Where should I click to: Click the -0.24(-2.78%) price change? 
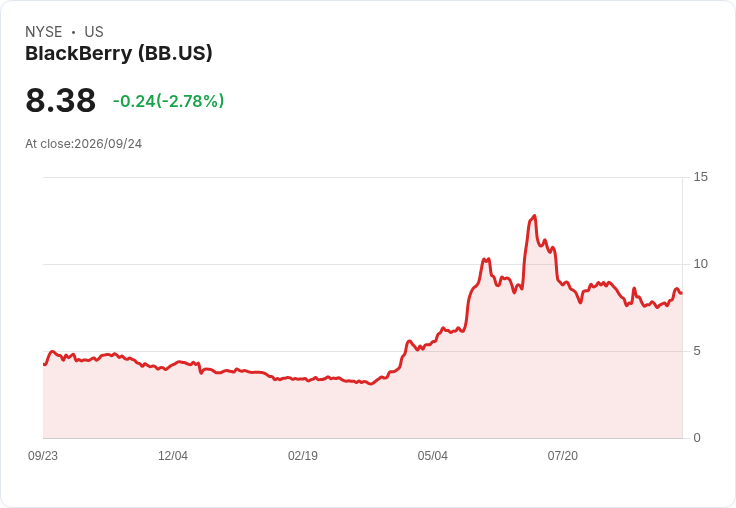point(169,101)
